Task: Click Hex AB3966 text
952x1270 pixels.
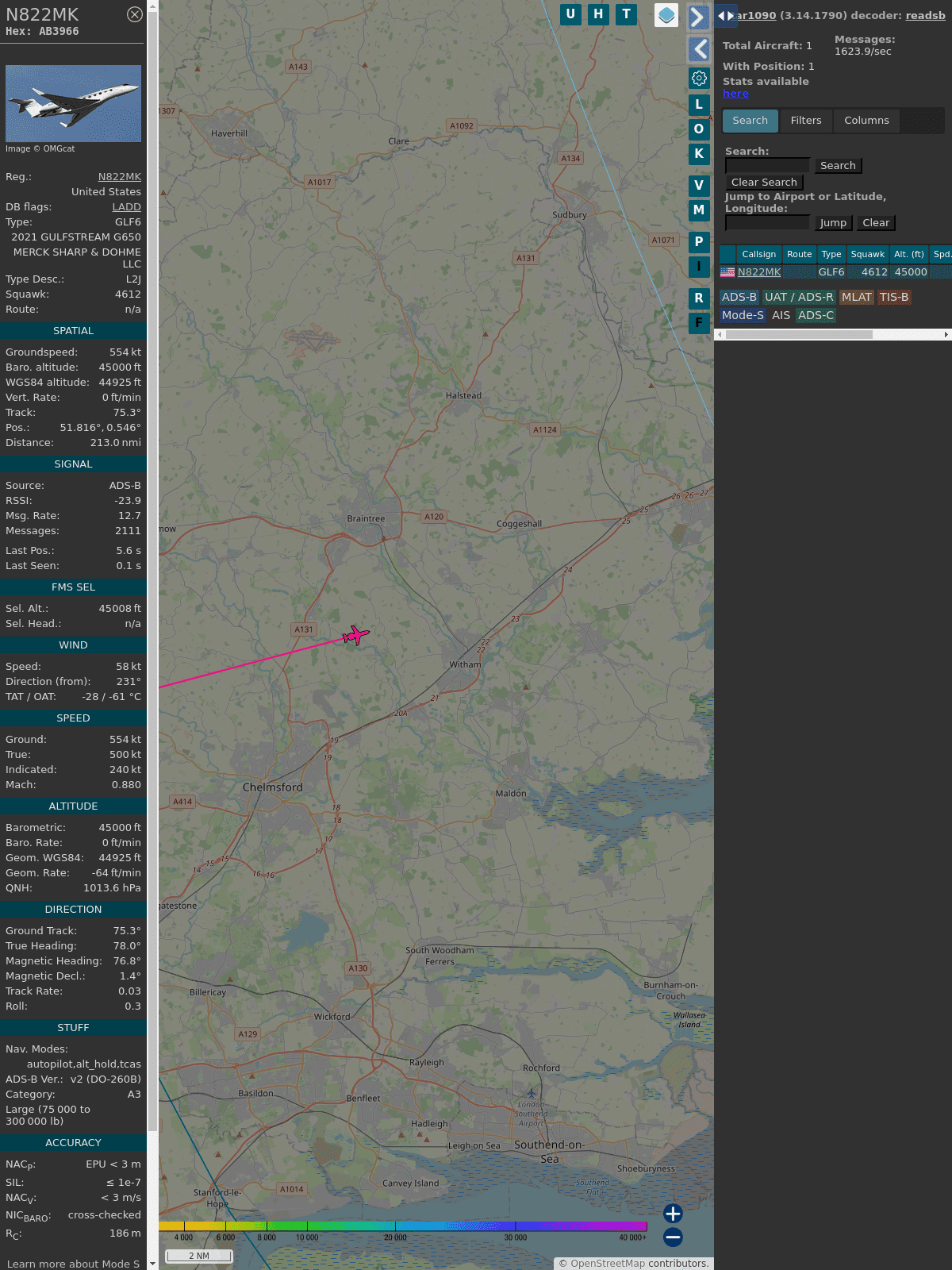Action: (x=42, y=32)
